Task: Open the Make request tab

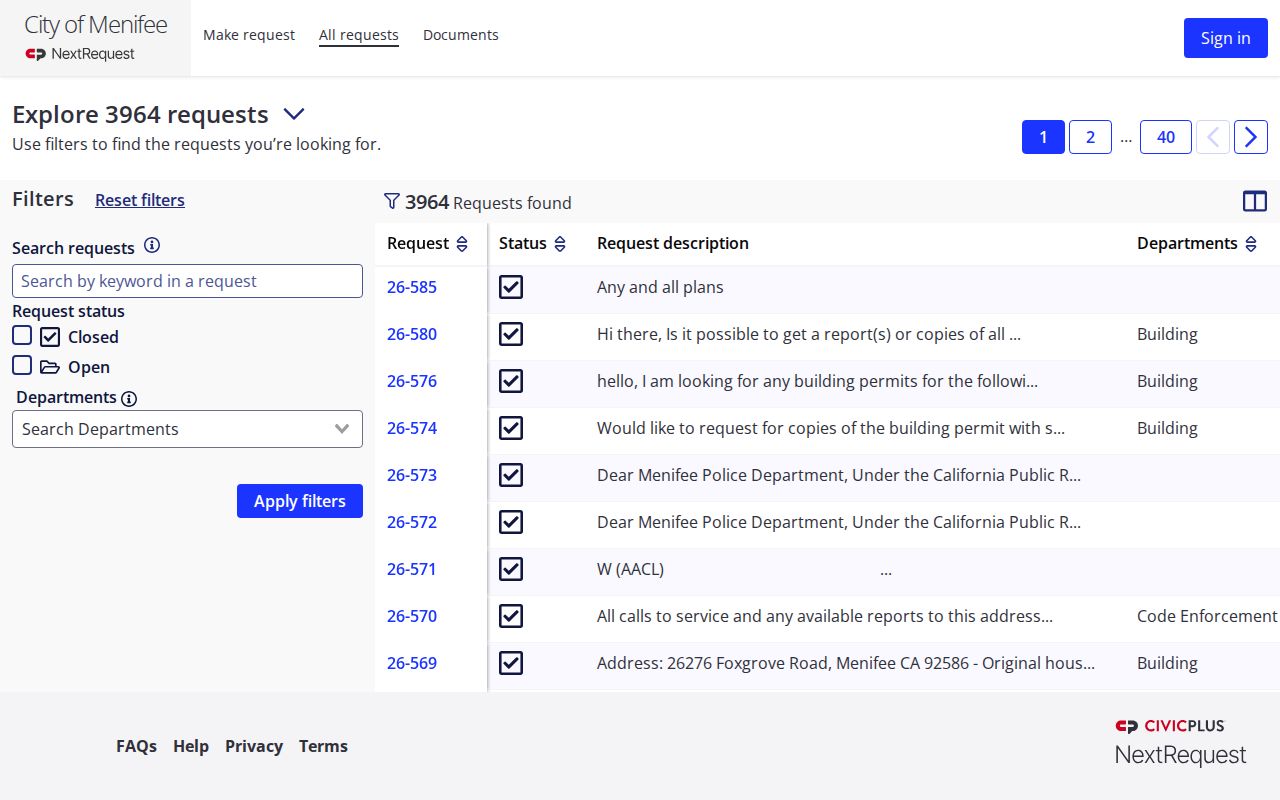Action: (x=249, y=35)
